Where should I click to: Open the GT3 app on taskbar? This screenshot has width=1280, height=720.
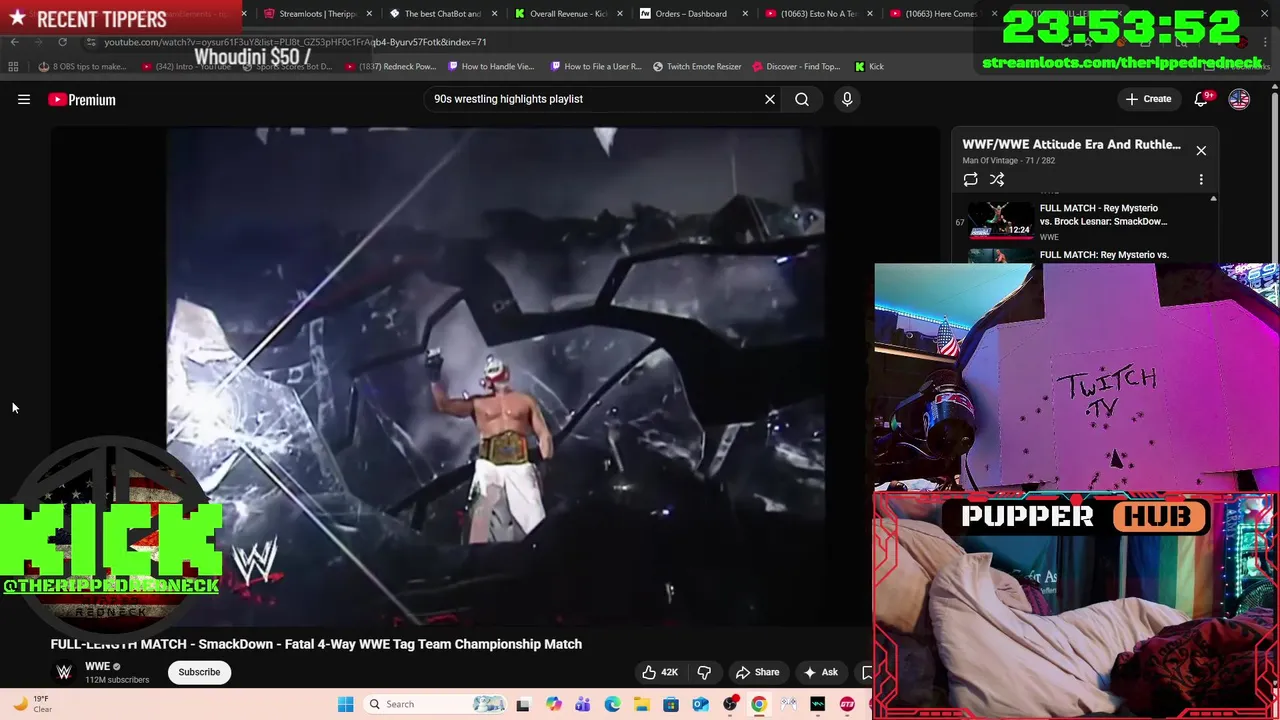point(847,704)
